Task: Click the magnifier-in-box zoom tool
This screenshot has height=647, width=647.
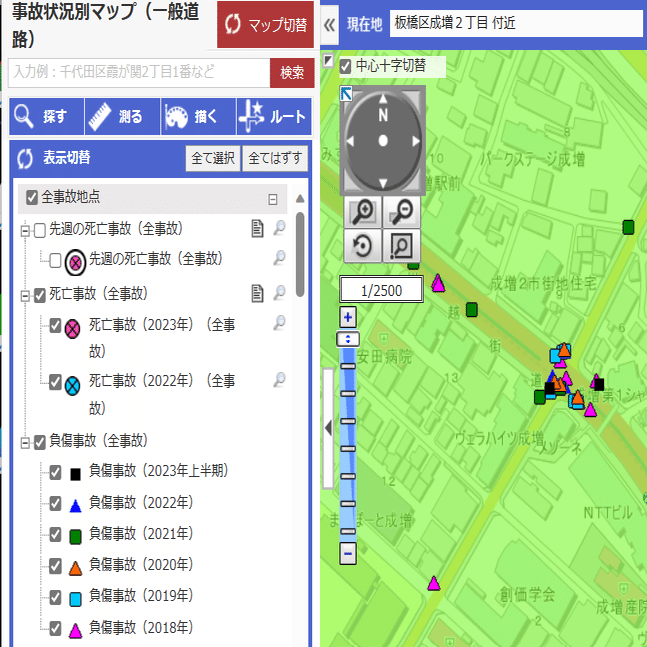Action: (x=401, y=246)
